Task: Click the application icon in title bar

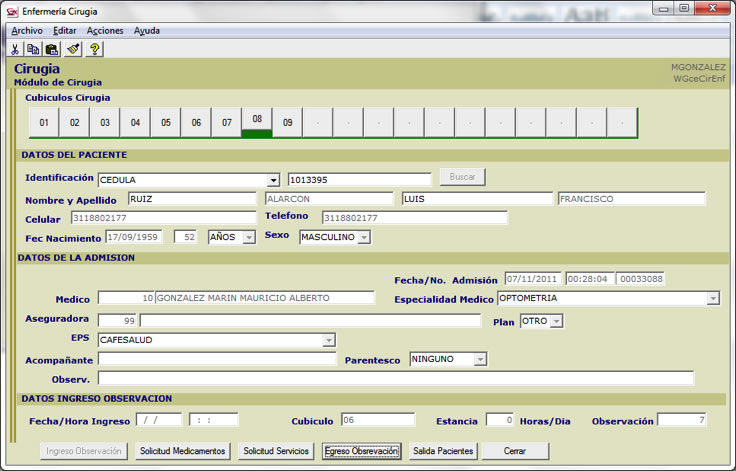Action: pos(13,11)
